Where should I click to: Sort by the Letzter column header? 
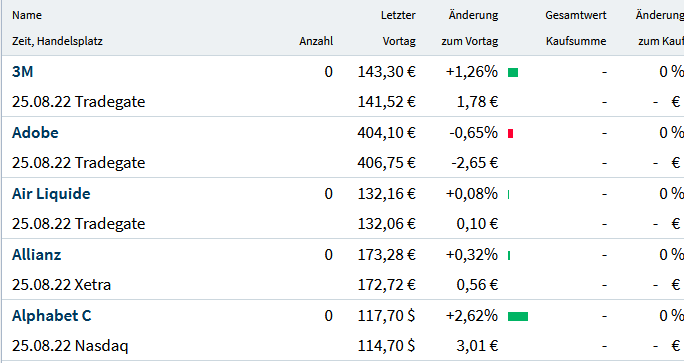coord(398,15)
